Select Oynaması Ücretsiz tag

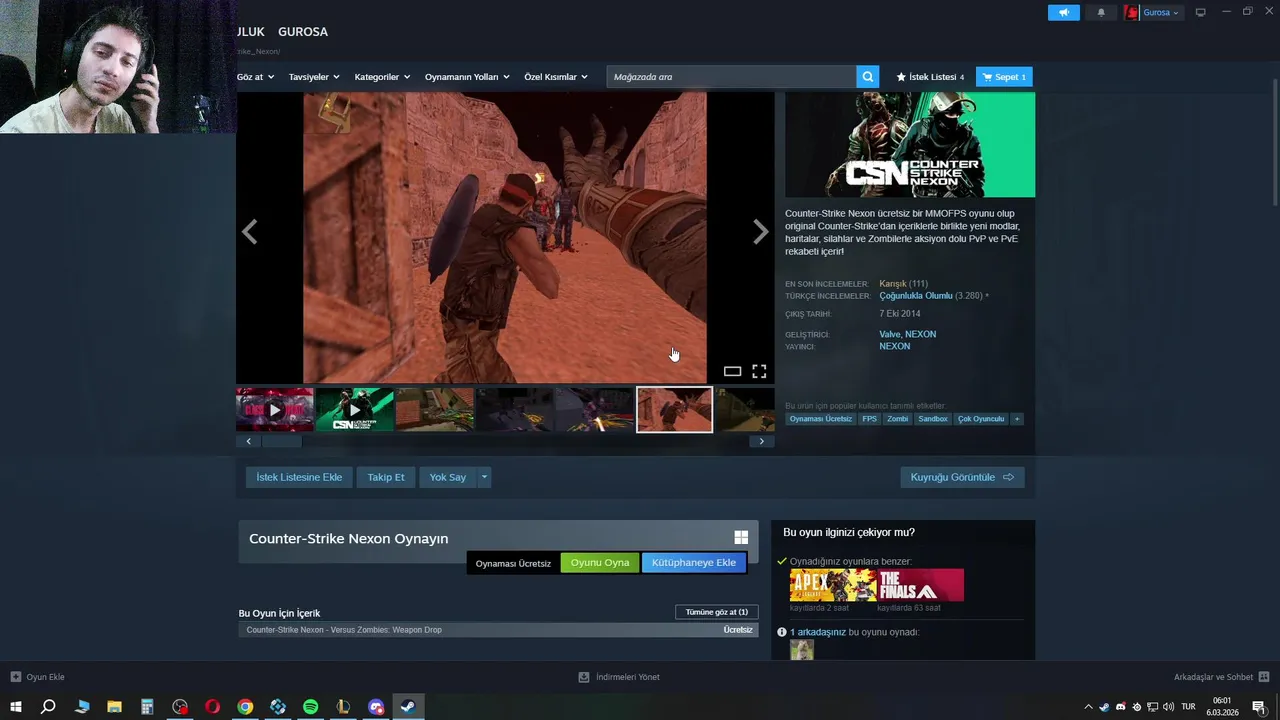(821, 419)
